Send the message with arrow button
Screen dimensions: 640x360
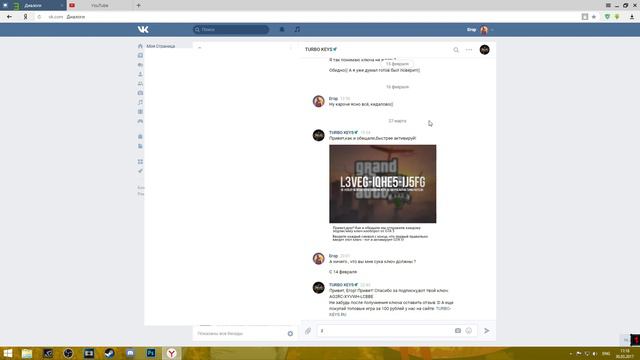coord(487,331)
